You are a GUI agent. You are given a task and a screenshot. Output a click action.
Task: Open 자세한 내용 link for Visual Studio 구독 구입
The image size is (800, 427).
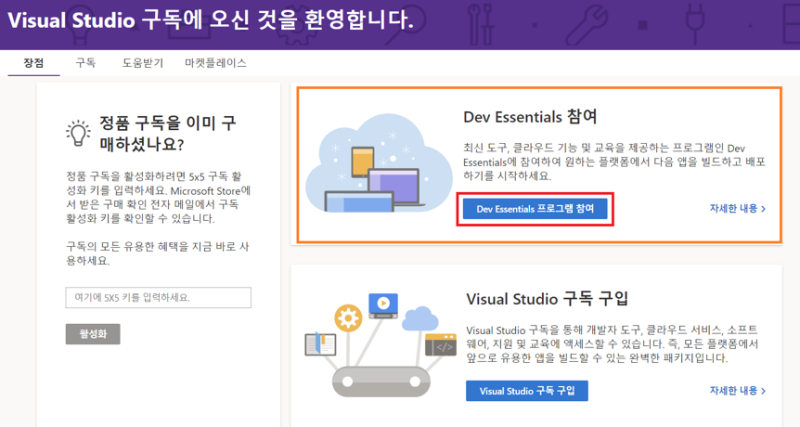(737, 391)
